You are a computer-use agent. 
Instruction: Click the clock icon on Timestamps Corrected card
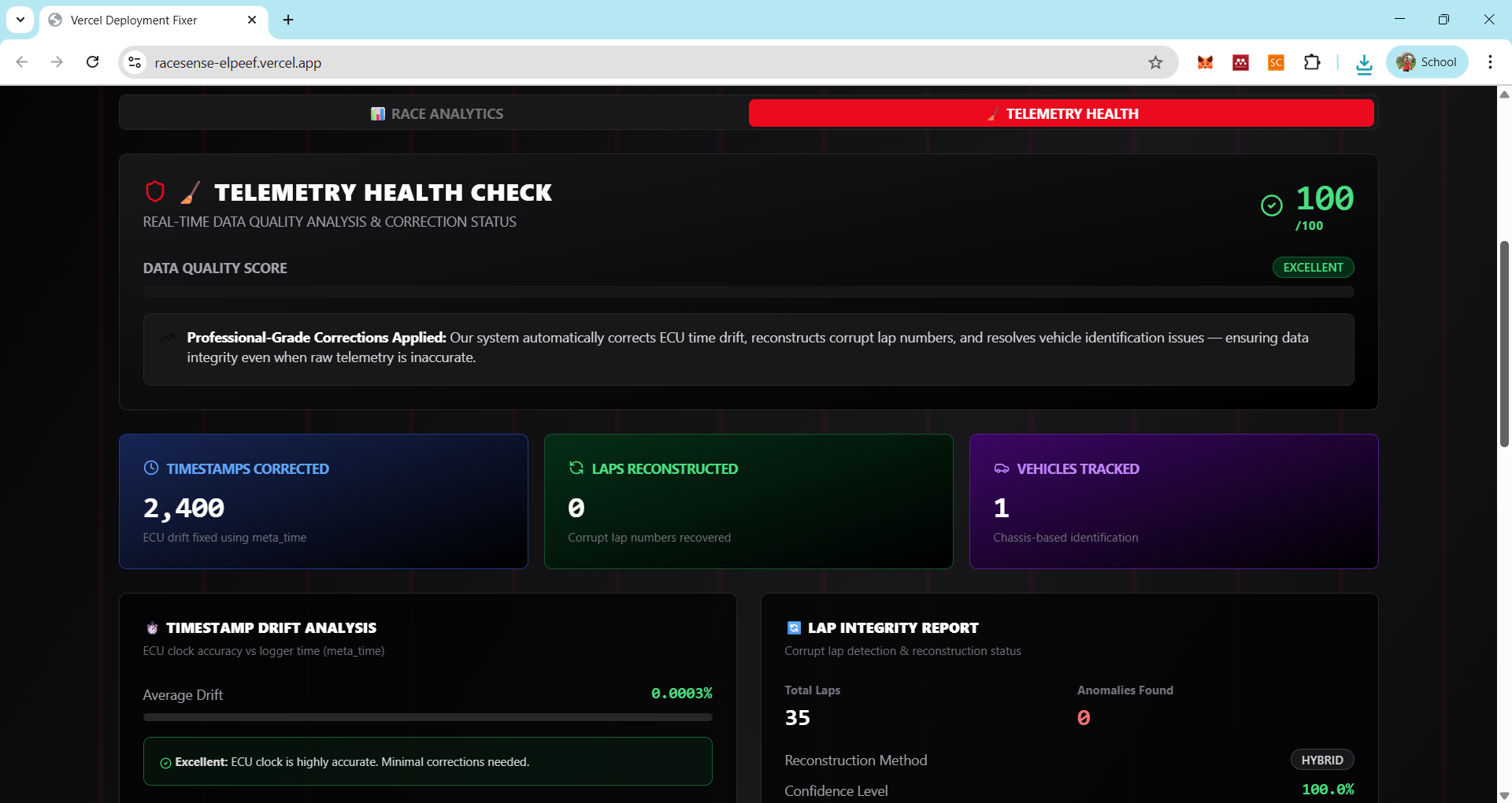click(151, 468)
